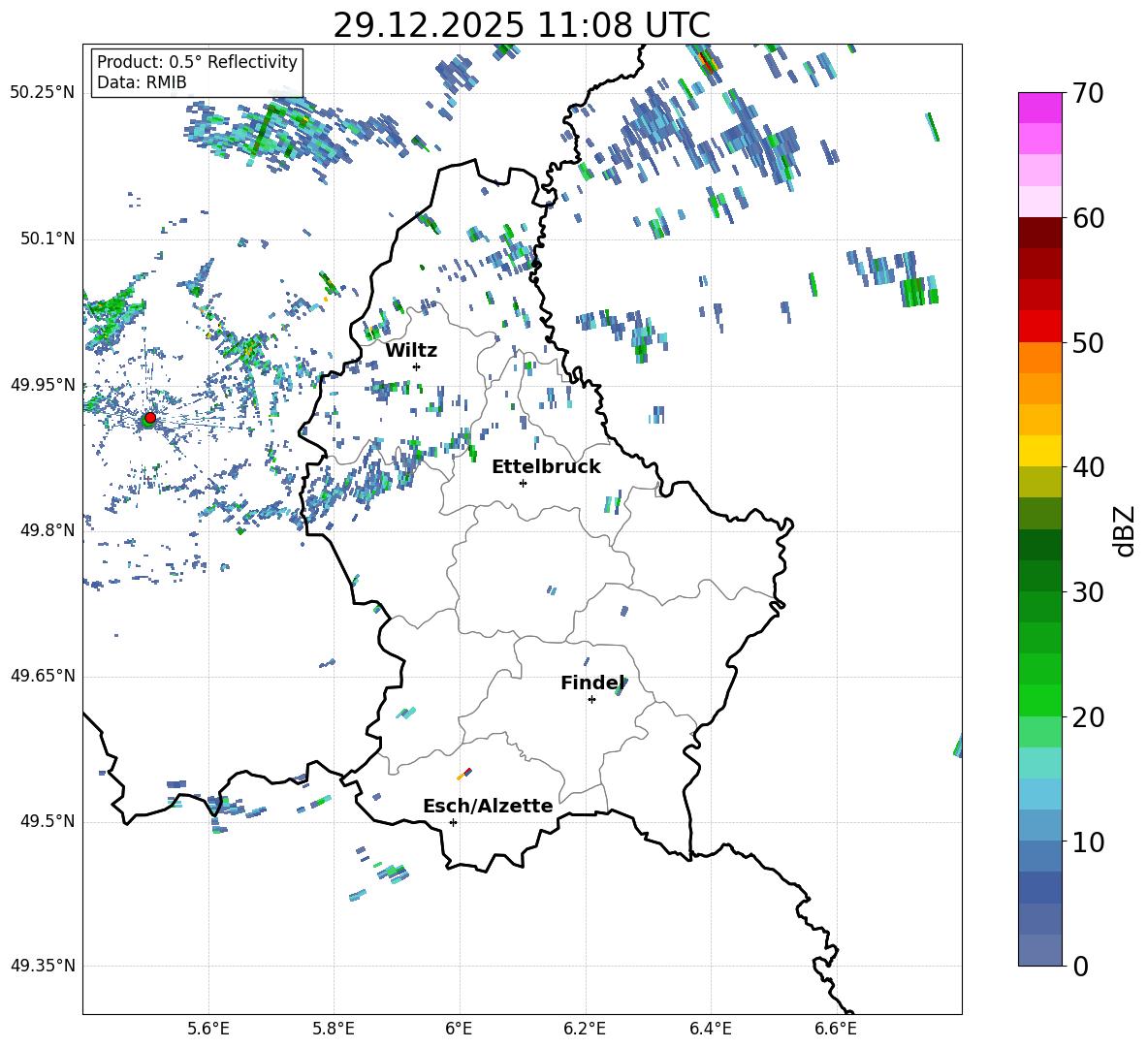Click the 10 tick on the colorbar
The image size is (1148, 1048).
click(x=1089, y=842)
